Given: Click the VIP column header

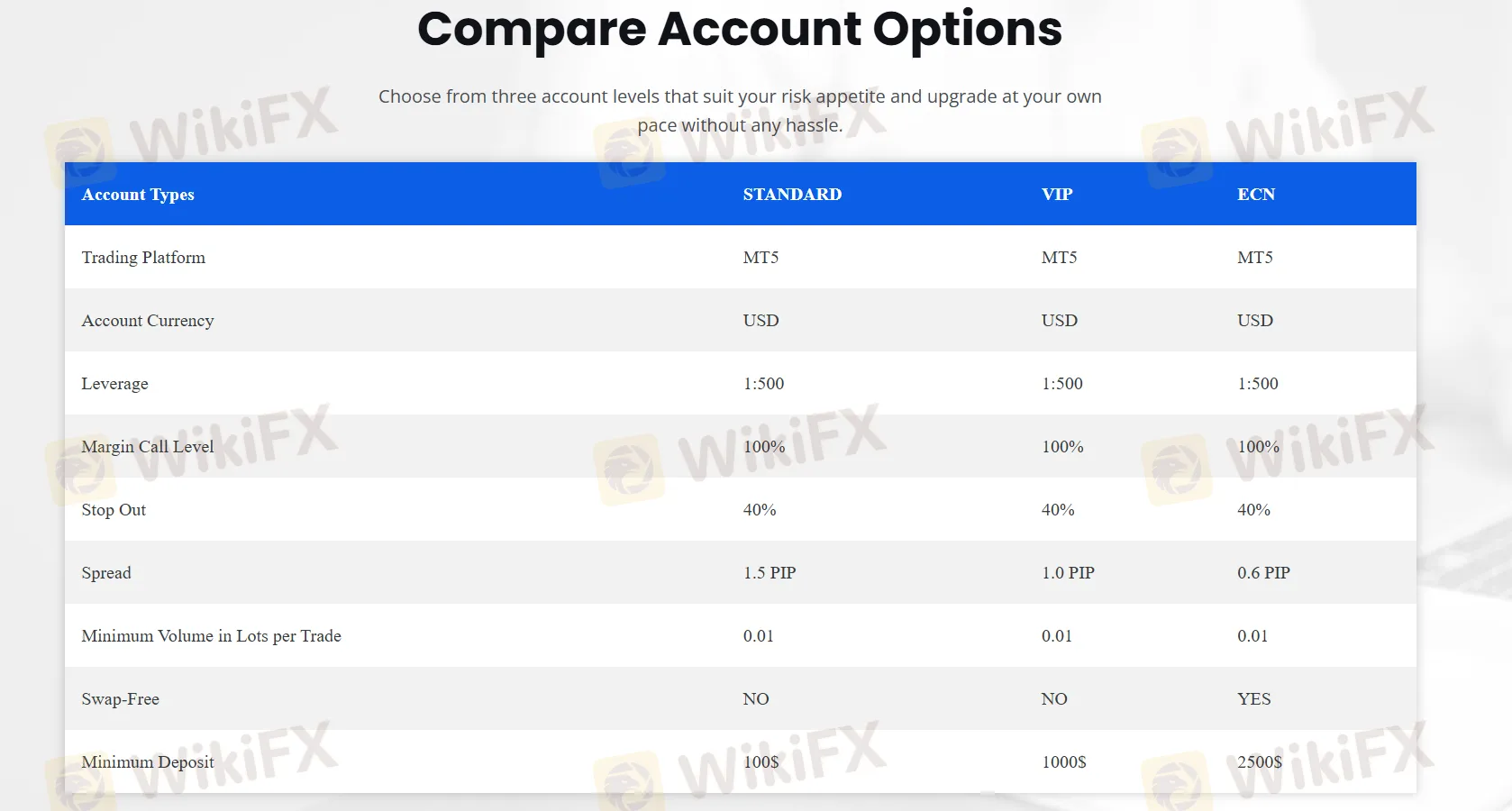Looking at the screenshot, I should point(1057,195).
